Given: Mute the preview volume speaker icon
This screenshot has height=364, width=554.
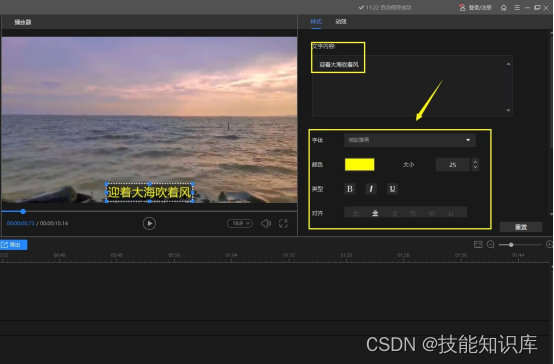Looking at the screenshot, I should (266, 223).
